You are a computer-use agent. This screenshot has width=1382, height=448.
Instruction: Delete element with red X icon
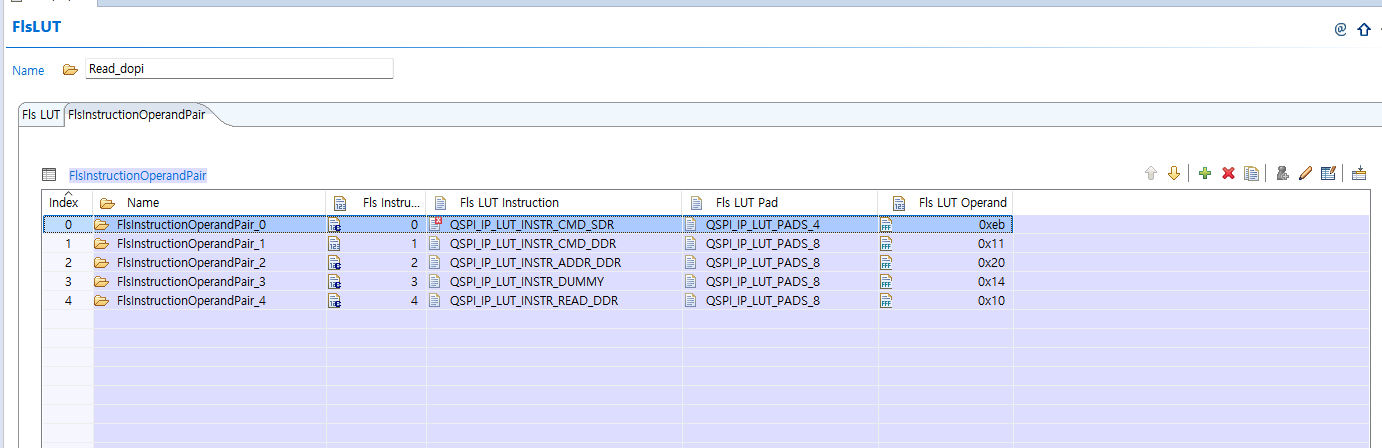pyautogui.click(x=1228, y=173)
